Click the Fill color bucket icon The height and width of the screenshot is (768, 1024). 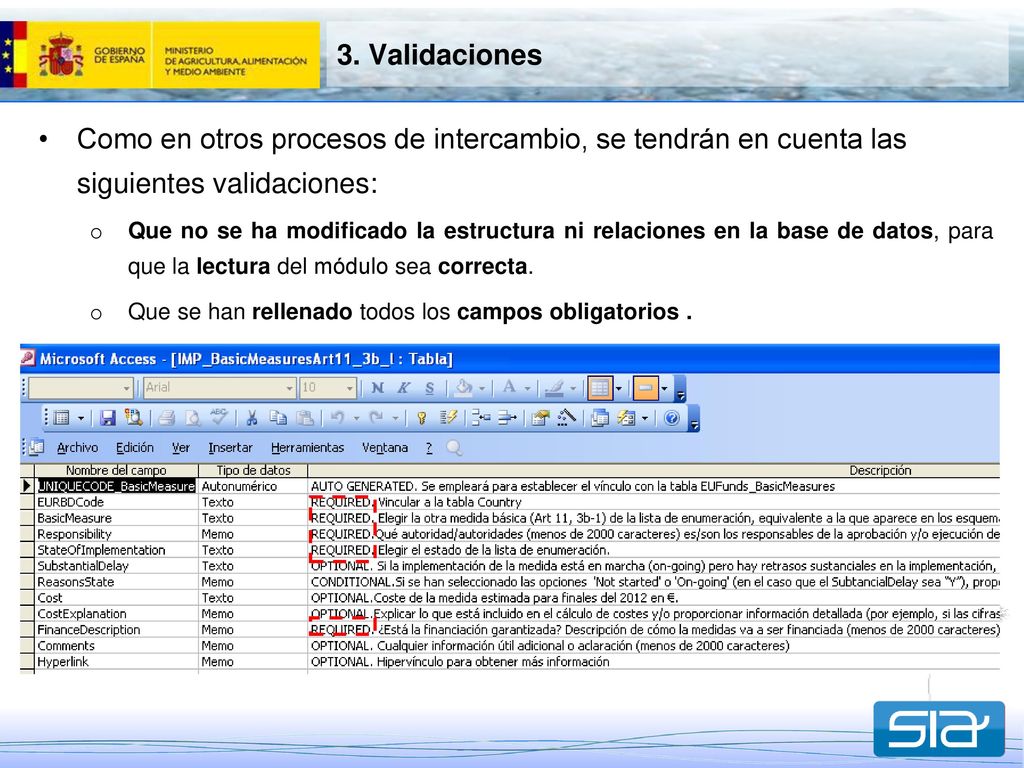pos(463,388)
